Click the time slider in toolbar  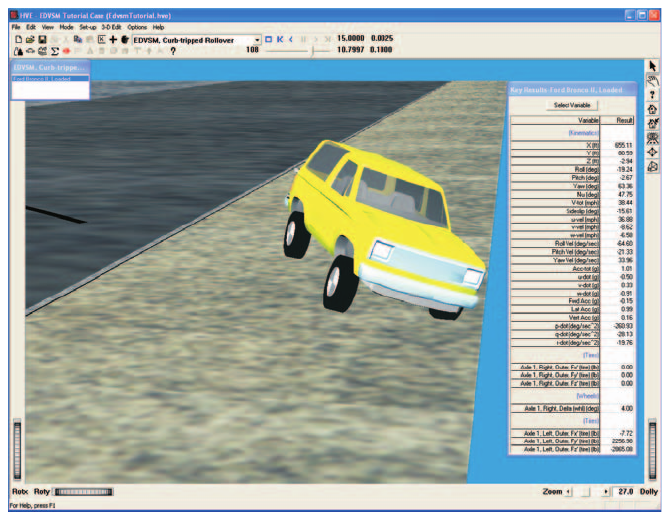[x=297, y=51]
